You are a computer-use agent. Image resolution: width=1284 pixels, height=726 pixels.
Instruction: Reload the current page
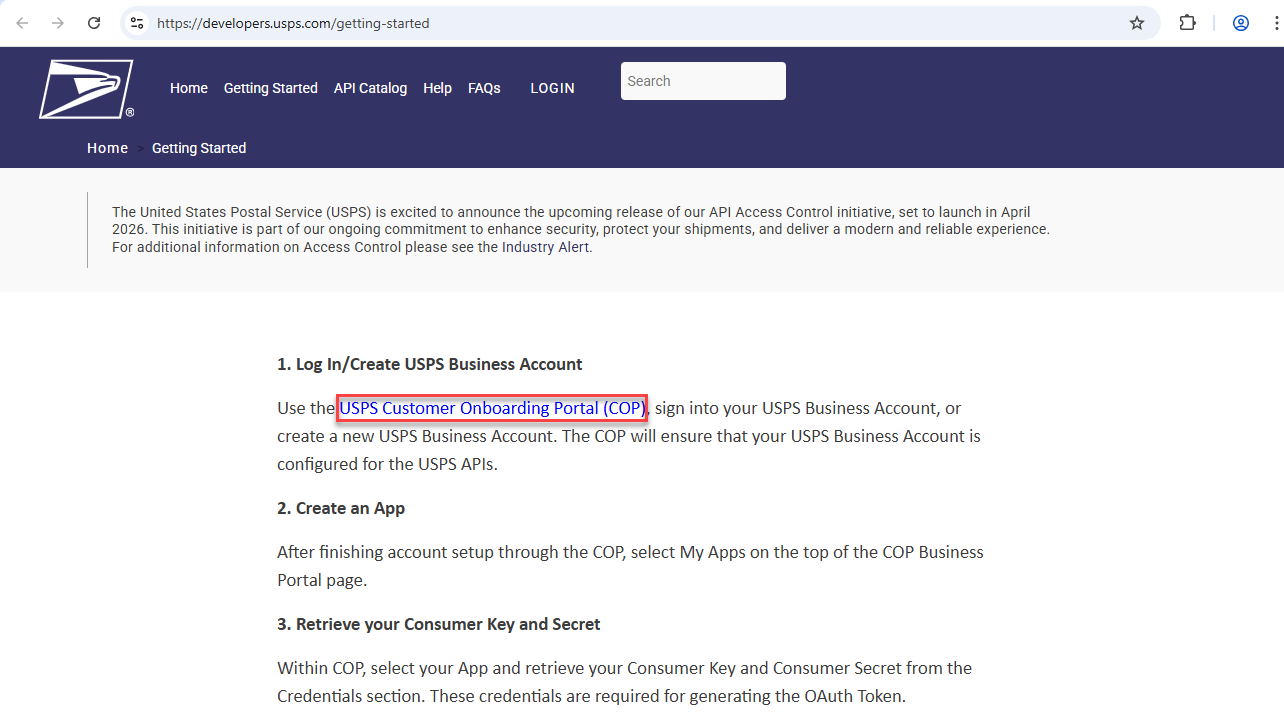point(93,22)
